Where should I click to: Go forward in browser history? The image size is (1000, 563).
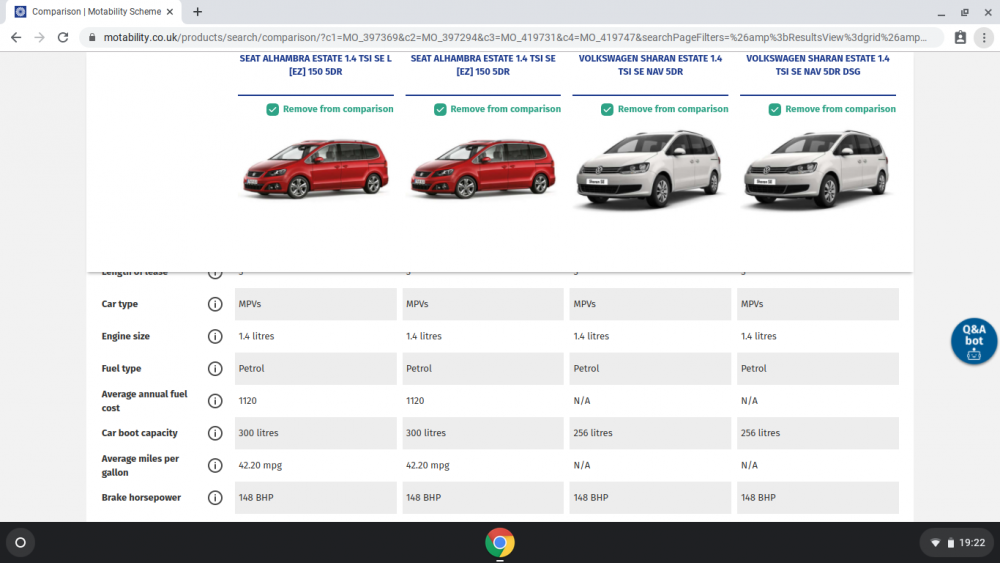point(40,38)
